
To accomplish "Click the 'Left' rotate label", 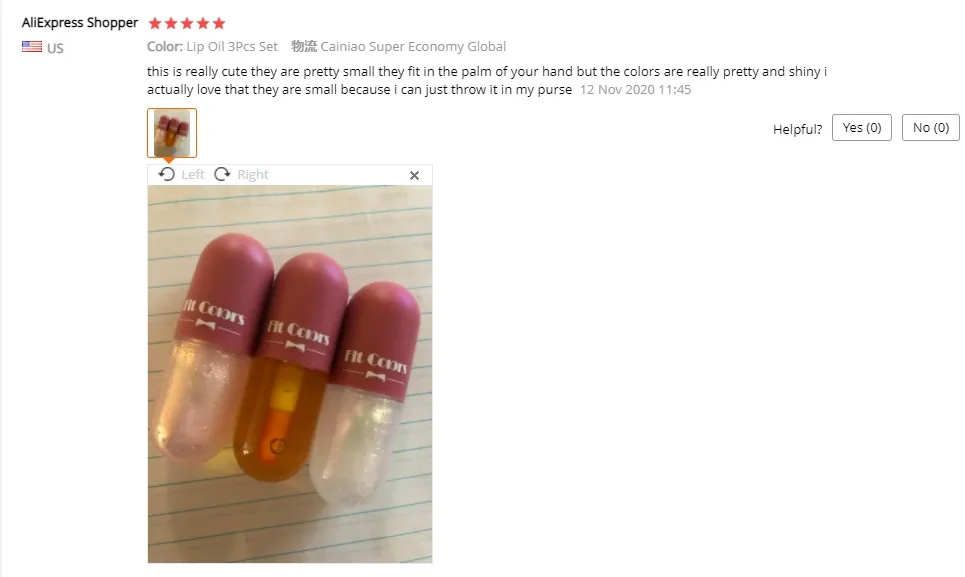I will tap(193, 175).
